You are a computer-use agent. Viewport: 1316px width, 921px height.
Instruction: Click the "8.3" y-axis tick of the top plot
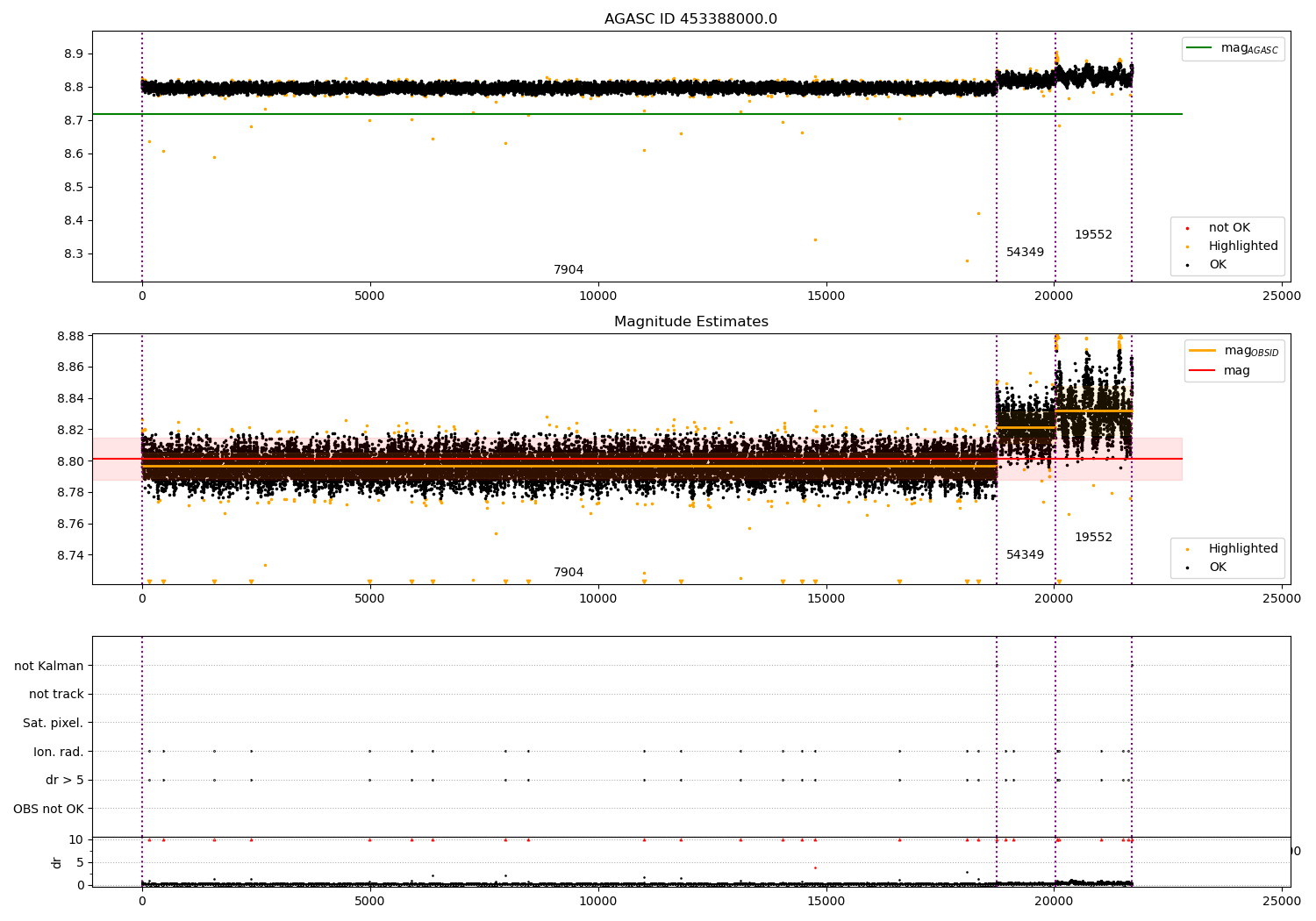[x=74, y=254]
